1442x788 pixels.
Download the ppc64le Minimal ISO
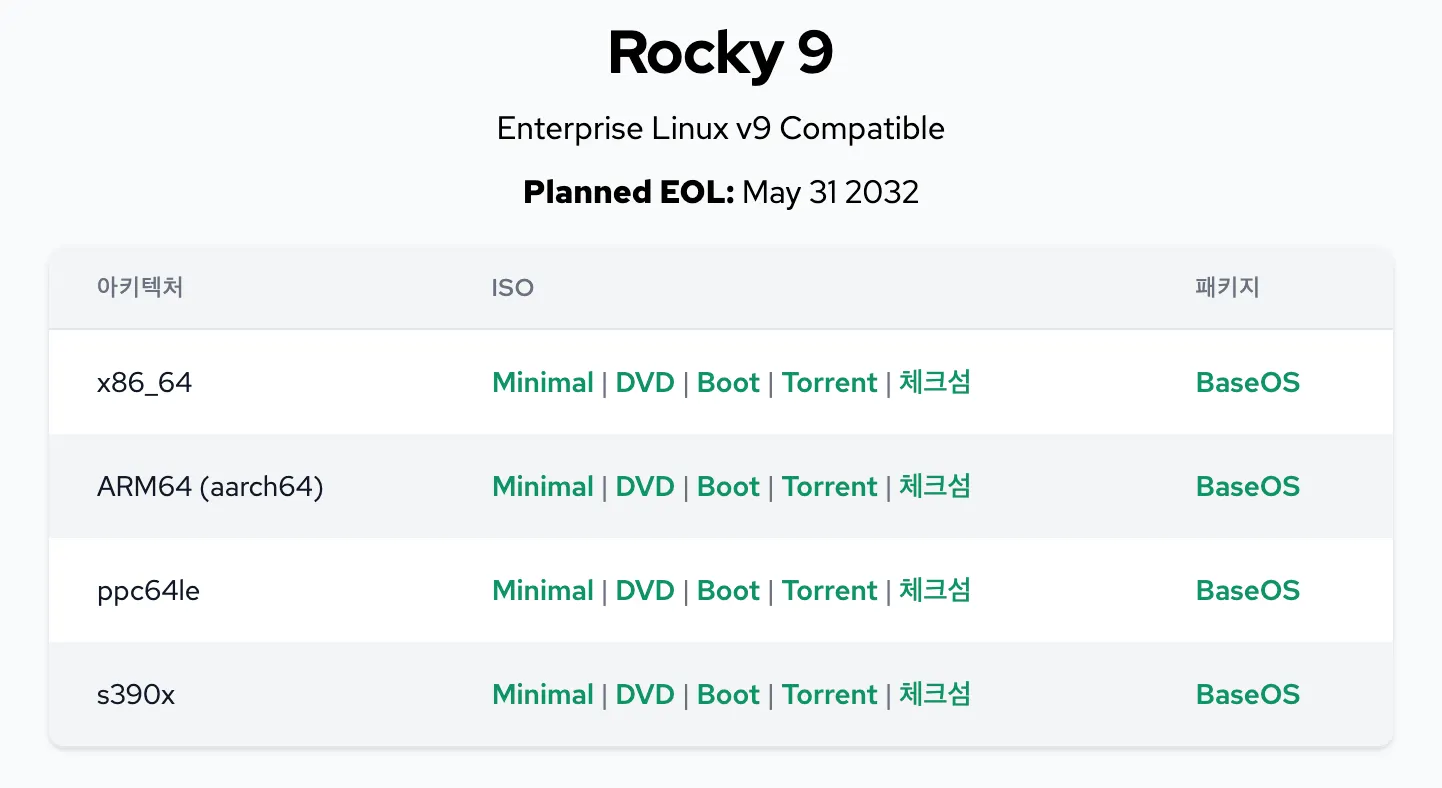tap(543, 591)
